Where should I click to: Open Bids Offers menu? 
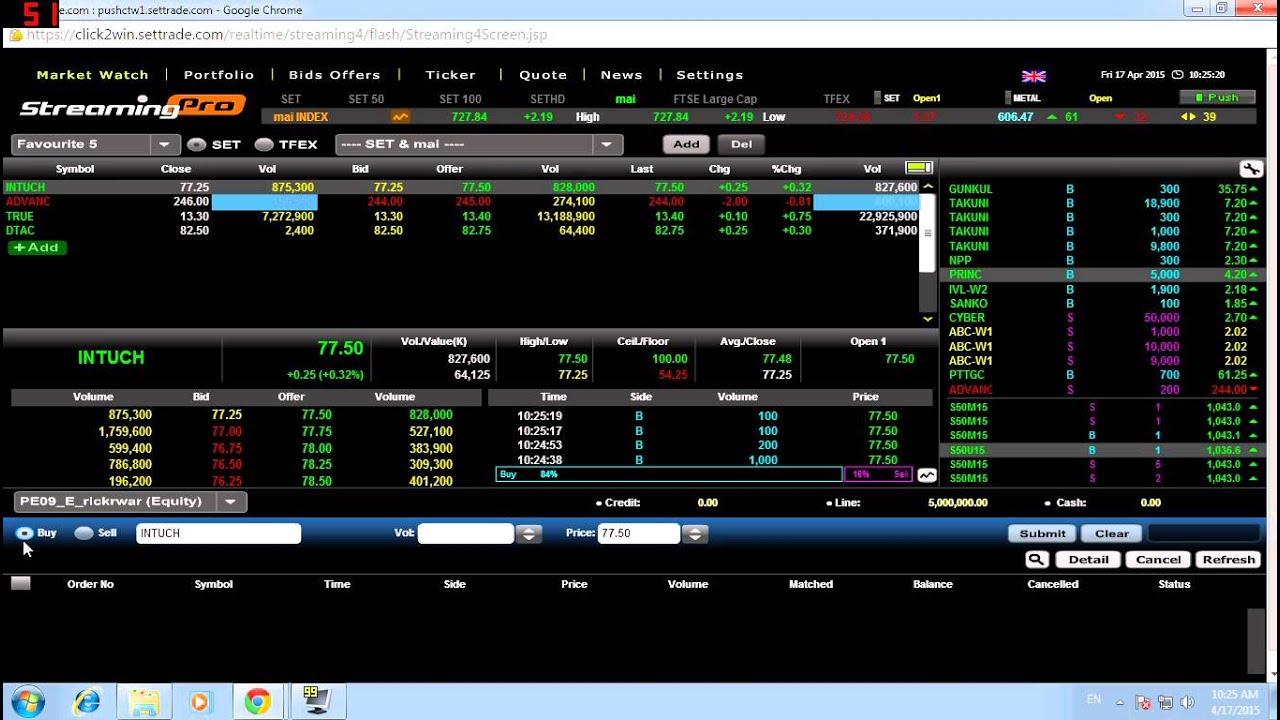point(335,75)
